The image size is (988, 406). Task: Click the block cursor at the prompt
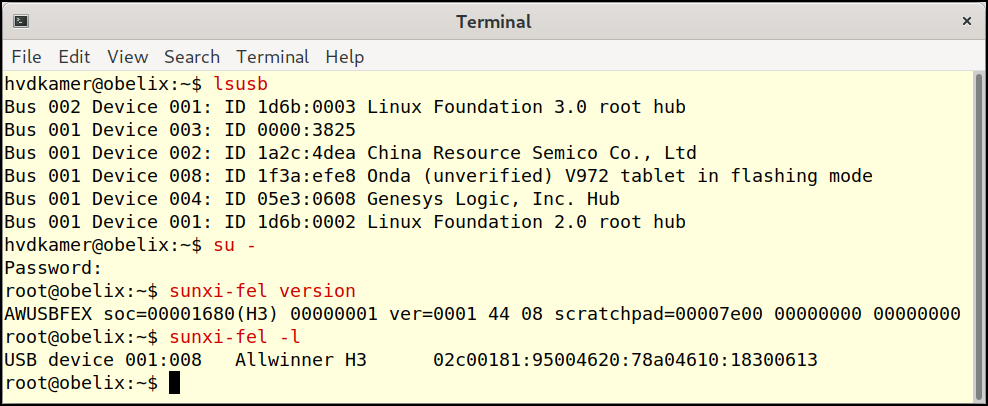(x=175, y=383)
